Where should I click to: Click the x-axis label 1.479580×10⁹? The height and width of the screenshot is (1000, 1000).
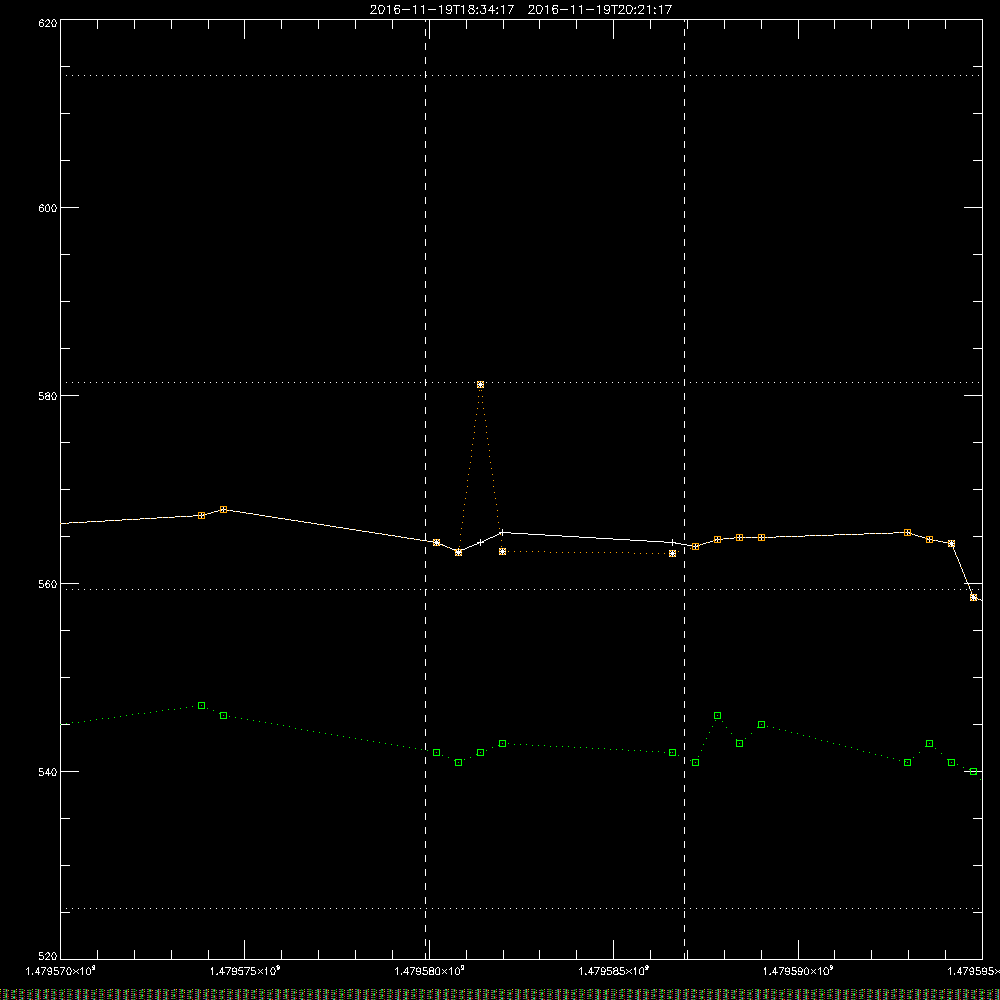pyautogui.click(x=429, y=971)
